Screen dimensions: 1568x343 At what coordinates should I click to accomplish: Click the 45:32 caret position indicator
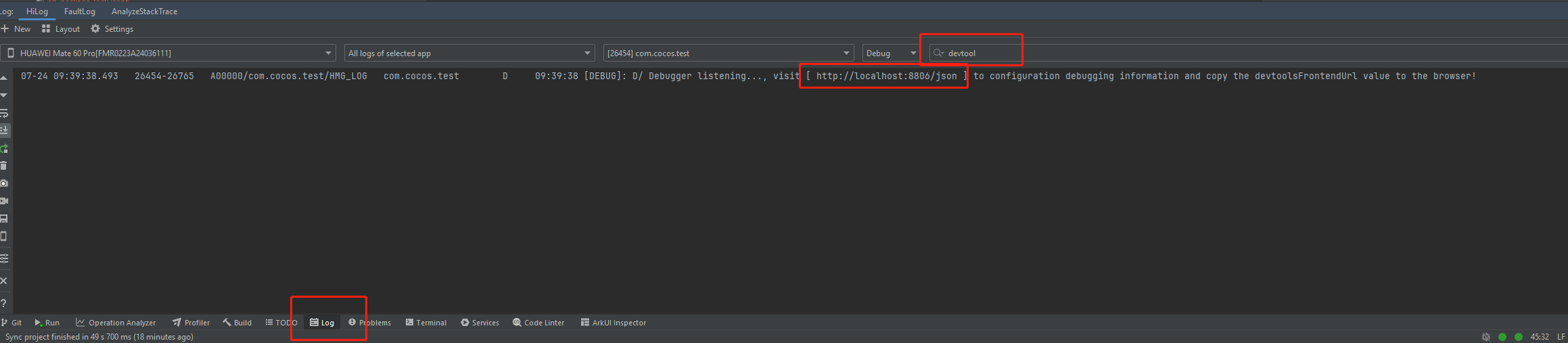pyautogui.click(x=1540, y=337)
